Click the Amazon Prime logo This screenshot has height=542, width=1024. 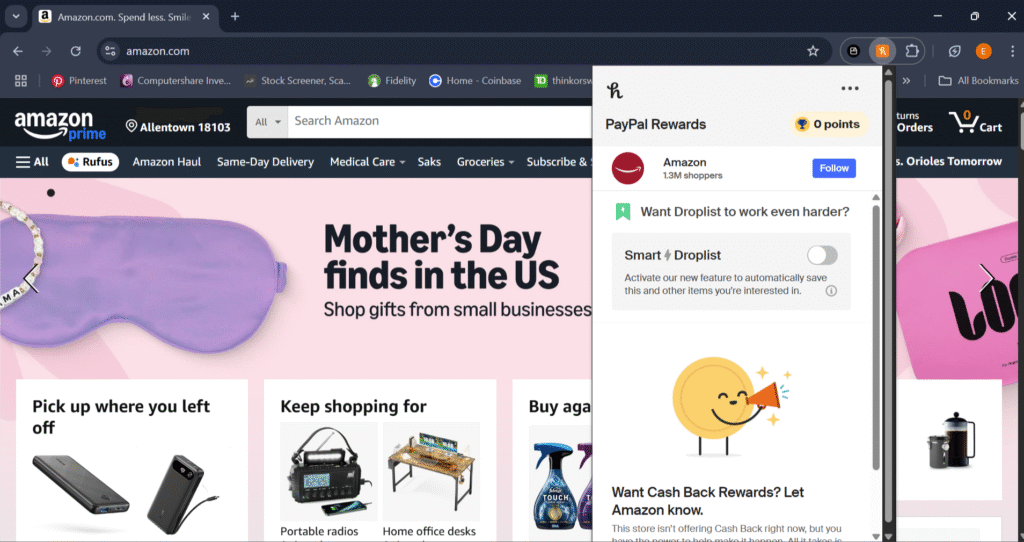(60, 125)
